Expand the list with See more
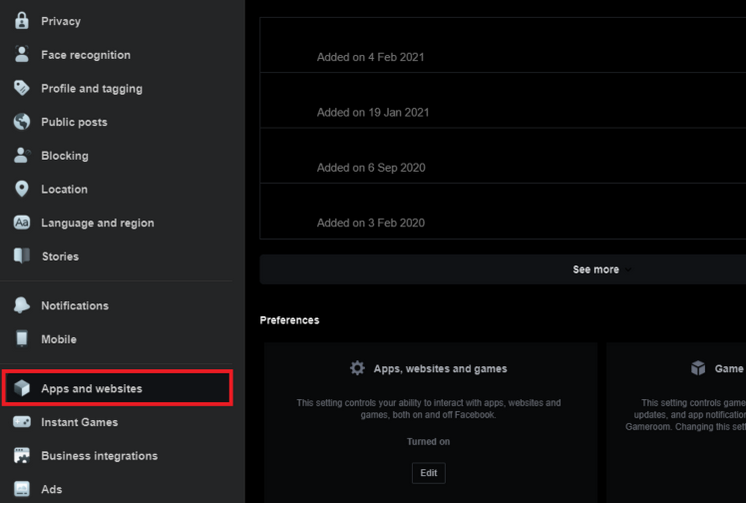 point(595,269)
